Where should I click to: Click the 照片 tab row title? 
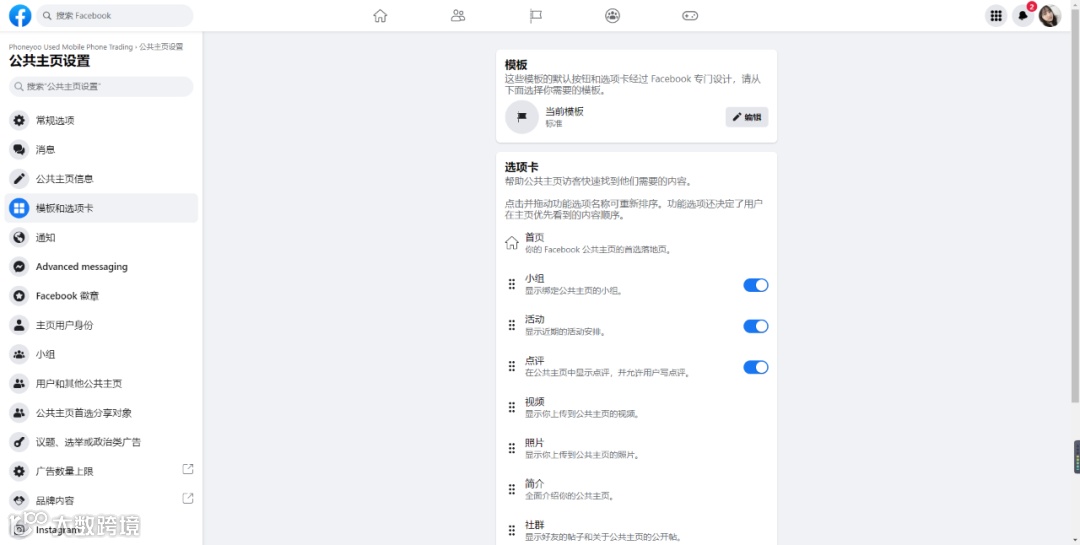(x=534, y=442)
